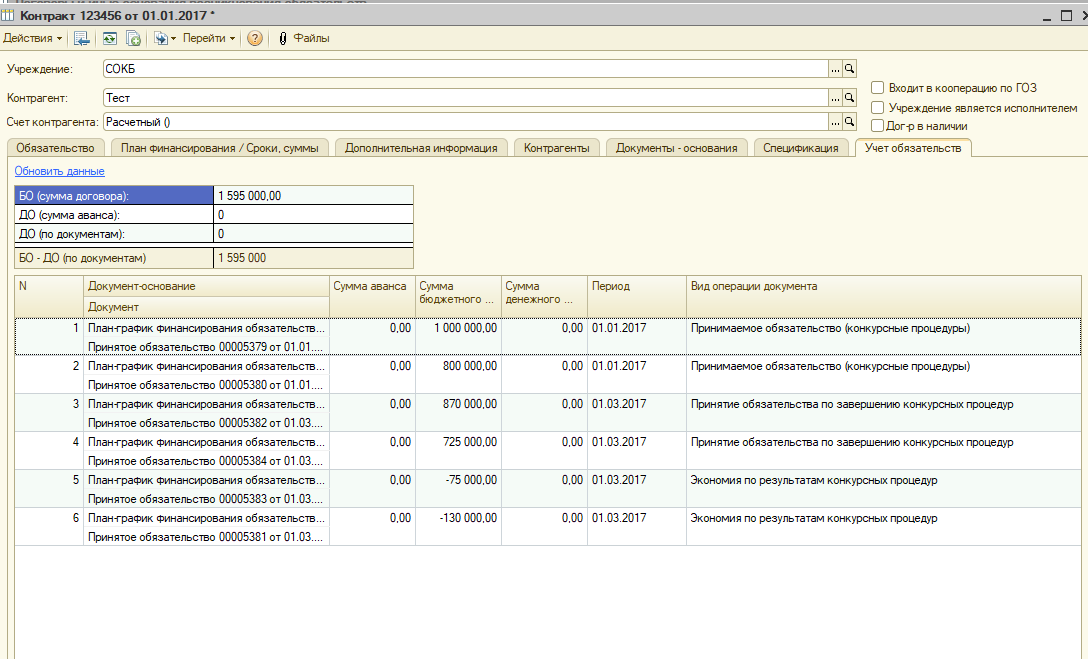Open the magnifier icon for Учреждение field
Viewport: 1088px width, 659px height.
[849, 69]
